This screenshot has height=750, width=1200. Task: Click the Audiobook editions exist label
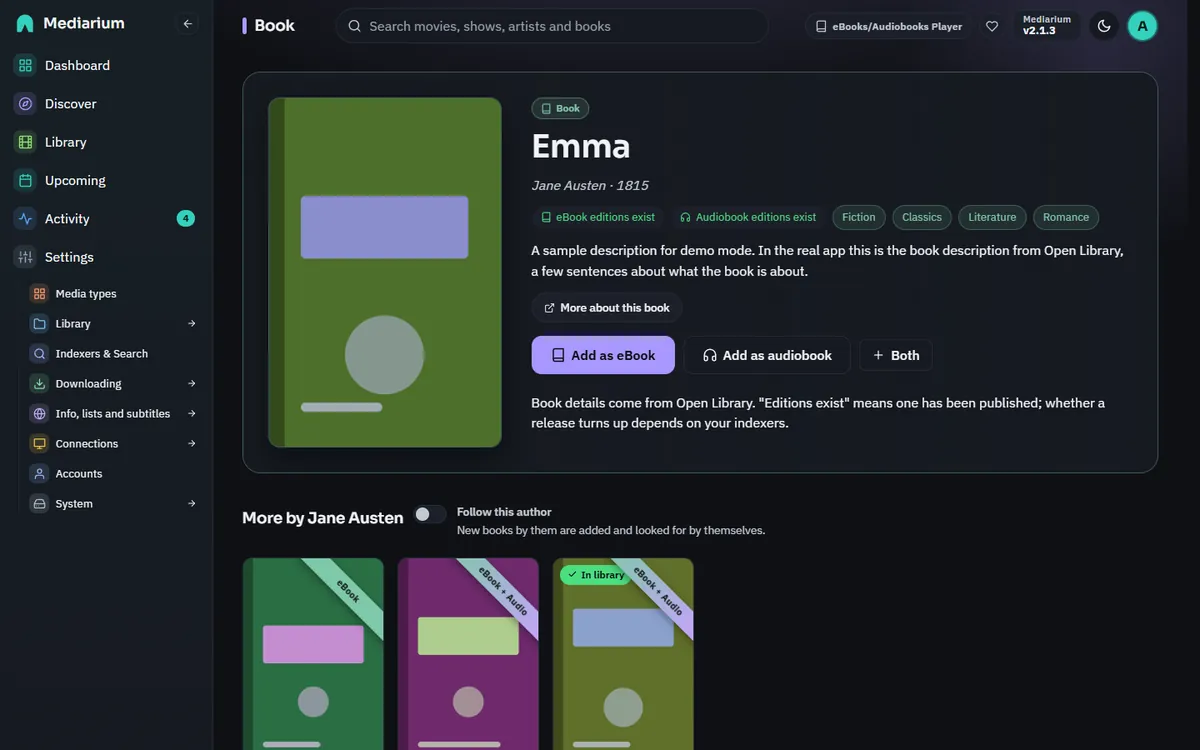[748, 217]
